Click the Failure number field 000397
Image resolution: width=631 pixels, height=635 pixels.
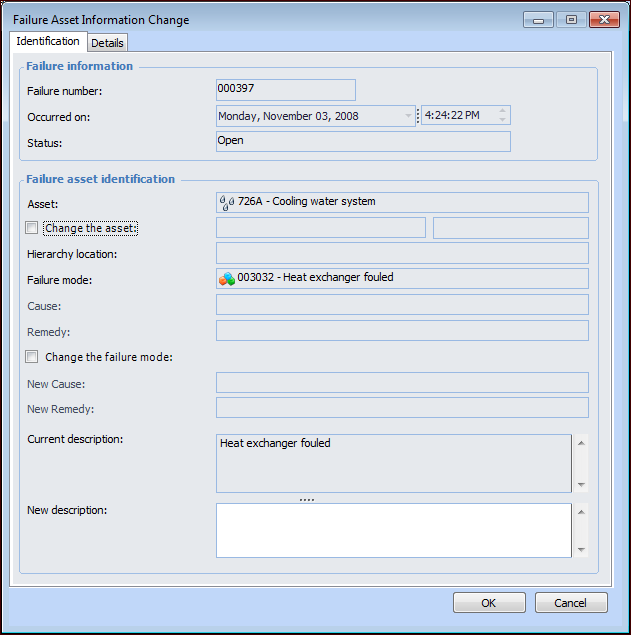(x=286, y=90)
